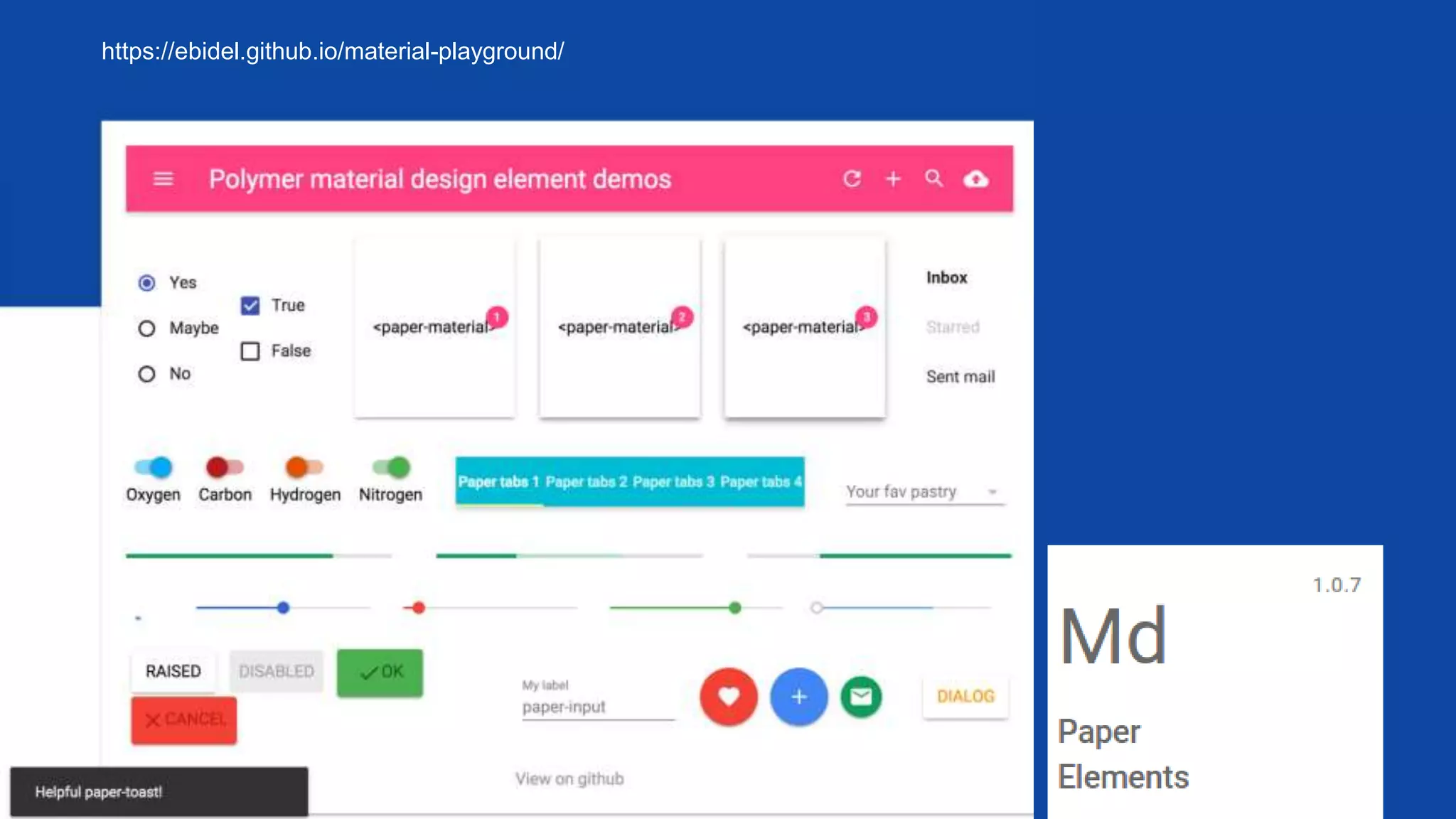The height and width of the screenshot is (819, 1456).
Task: Toggle the Hydrogen switch
Action: (304, 467)
